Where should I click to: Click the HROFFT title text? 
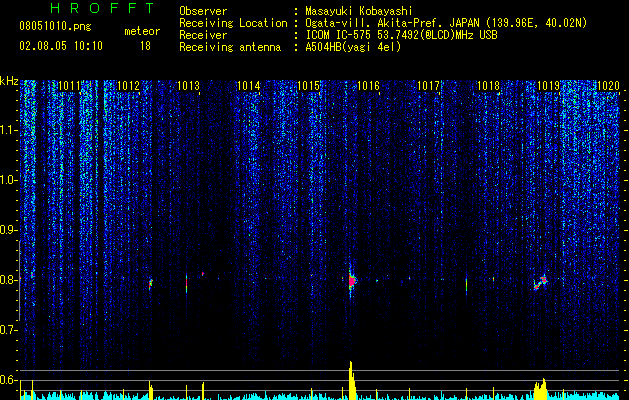(x=103, y=8)
